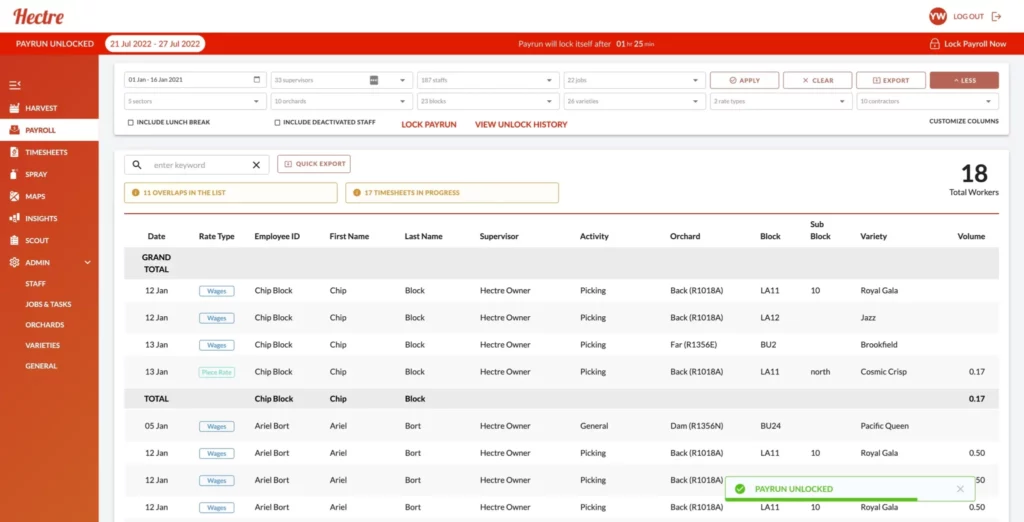Open the View Unlock History link
The image size is (1024, 522).
pos(520,124)
